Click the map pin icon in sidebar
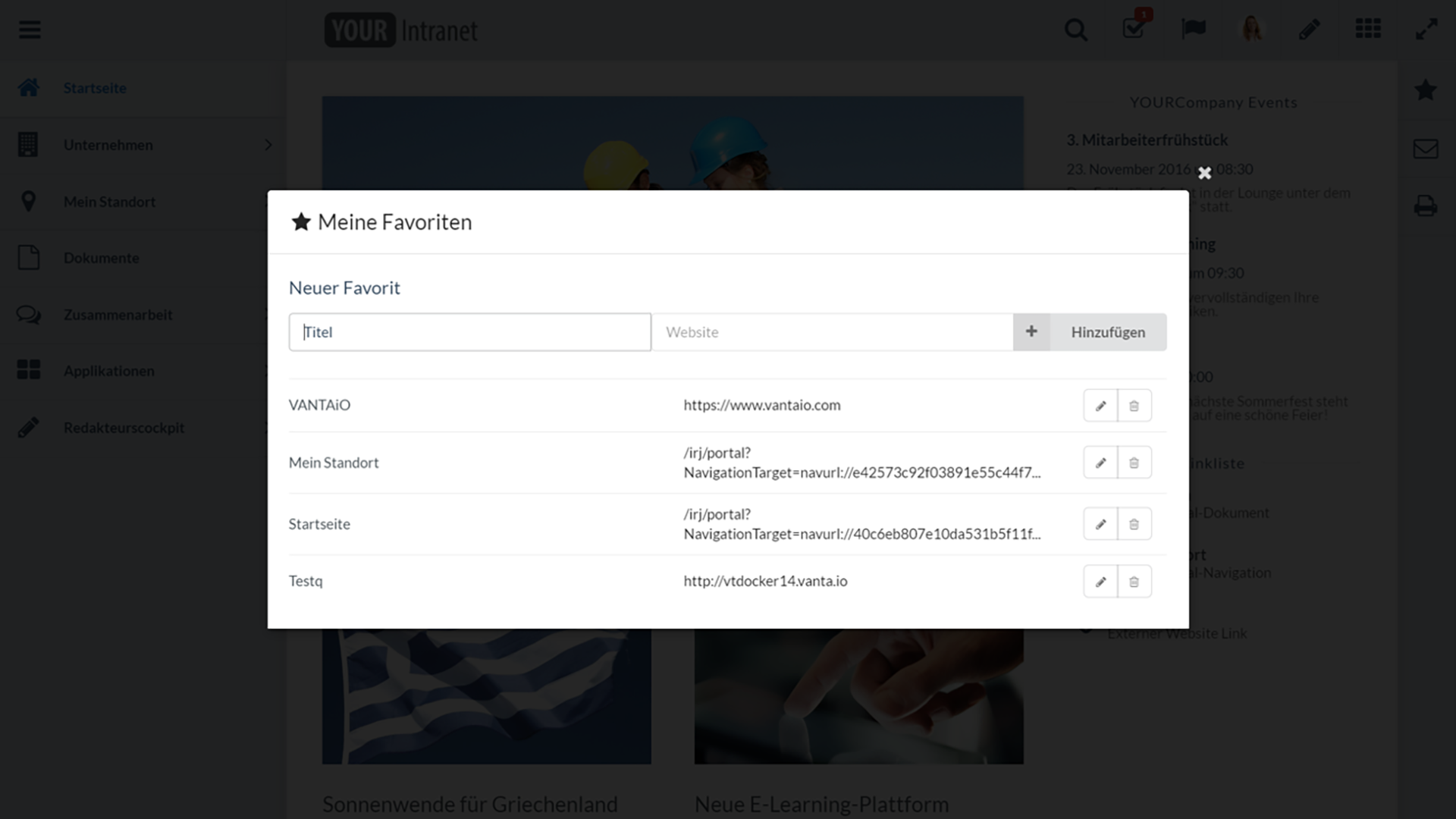Screen dimensions: 1456x819 28,201
